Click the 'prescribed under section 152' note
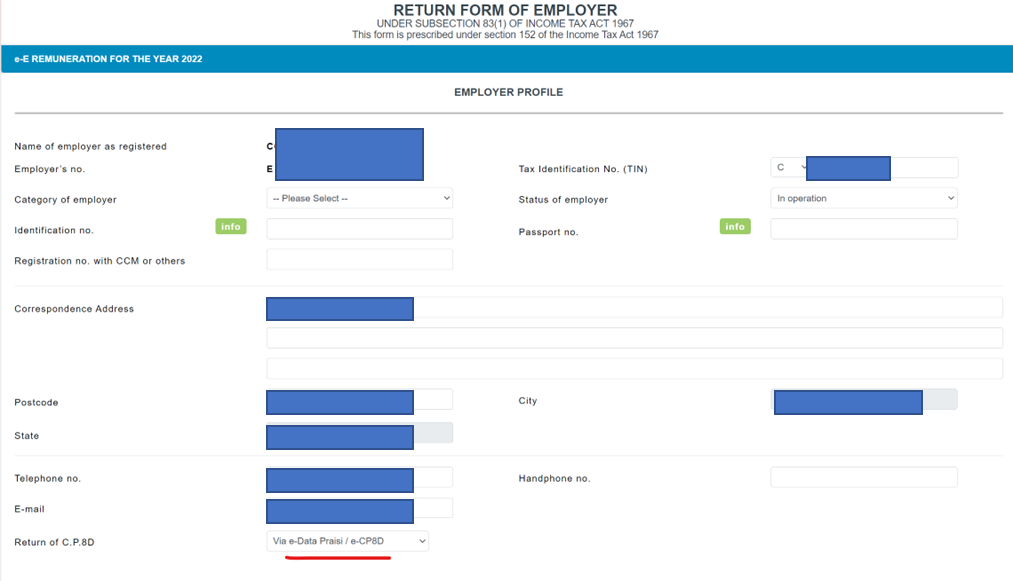Image resolution: width=1013 pixels, height=581 pixels. click(x=505, y=35)
